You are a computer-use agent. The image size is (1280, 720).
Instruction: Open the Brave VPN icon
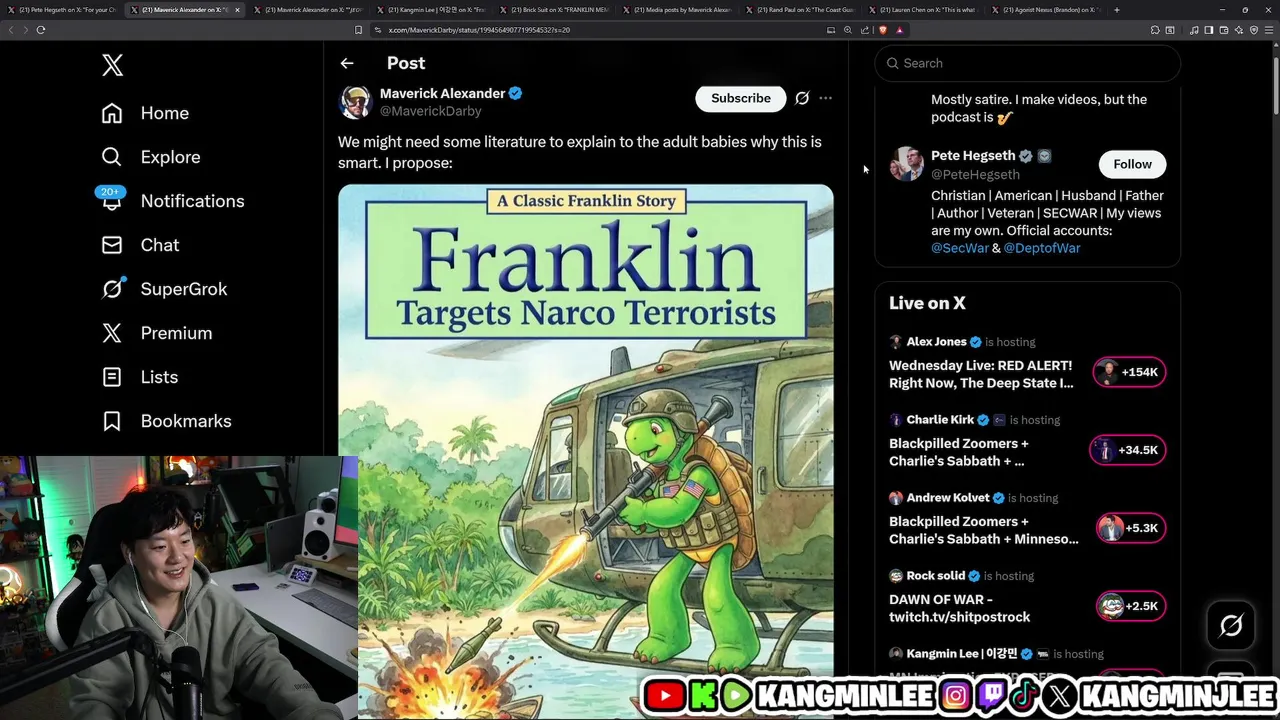(1254, 30)
